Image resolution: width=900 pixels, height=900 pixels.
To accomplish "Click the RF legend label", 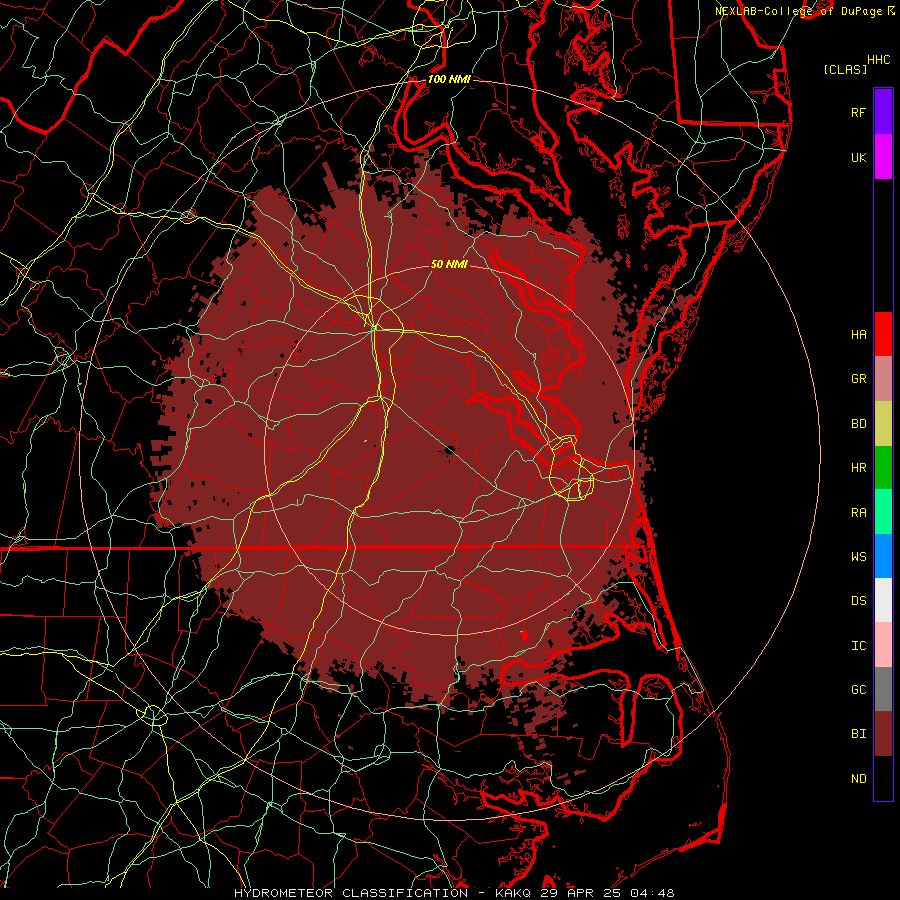I will point(858,112).
